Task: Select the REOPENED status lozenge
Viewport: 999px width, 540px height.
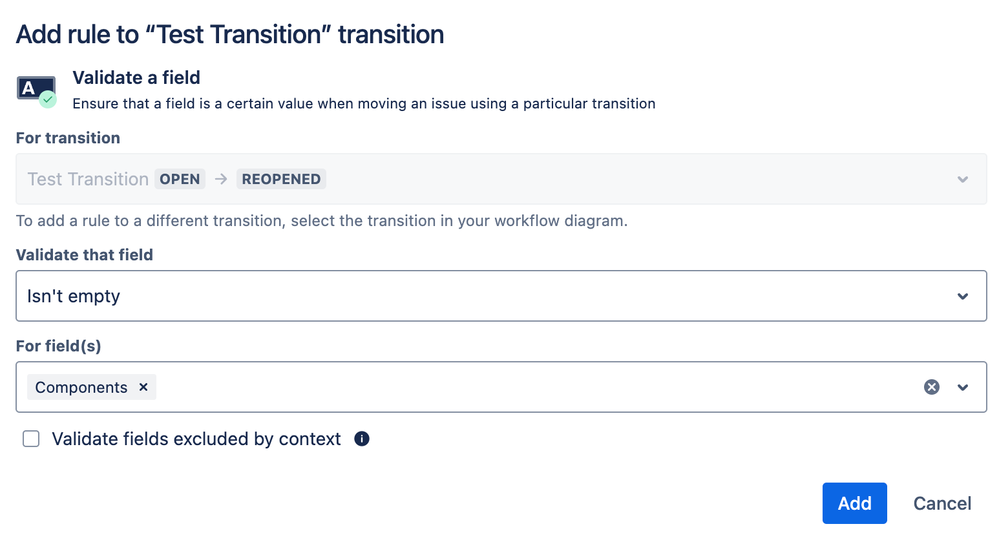Action: click(281, 179)
